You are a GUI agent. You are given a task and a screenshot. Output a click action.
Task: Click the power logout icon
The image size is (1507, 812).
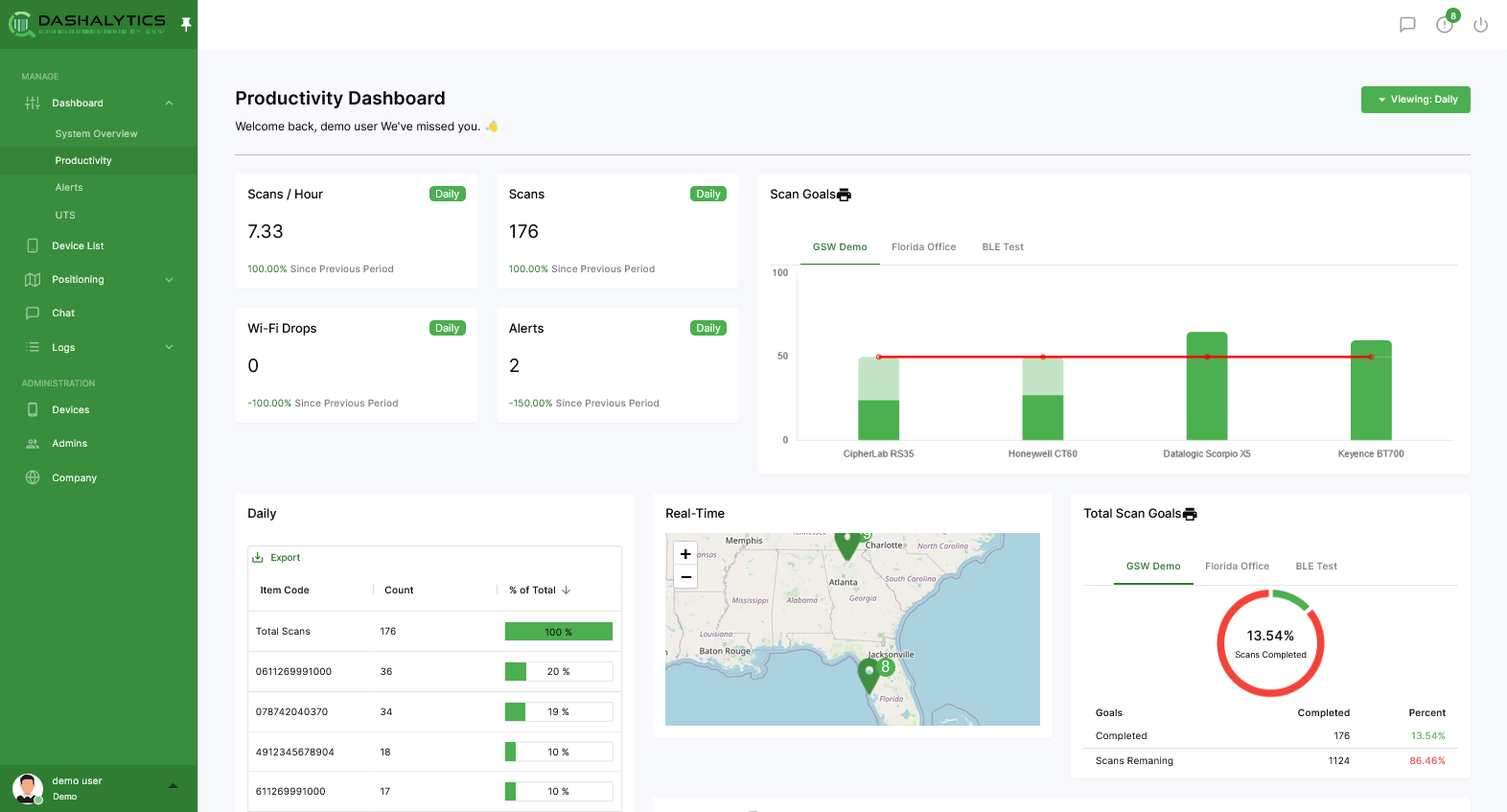tap(1480, 25)
